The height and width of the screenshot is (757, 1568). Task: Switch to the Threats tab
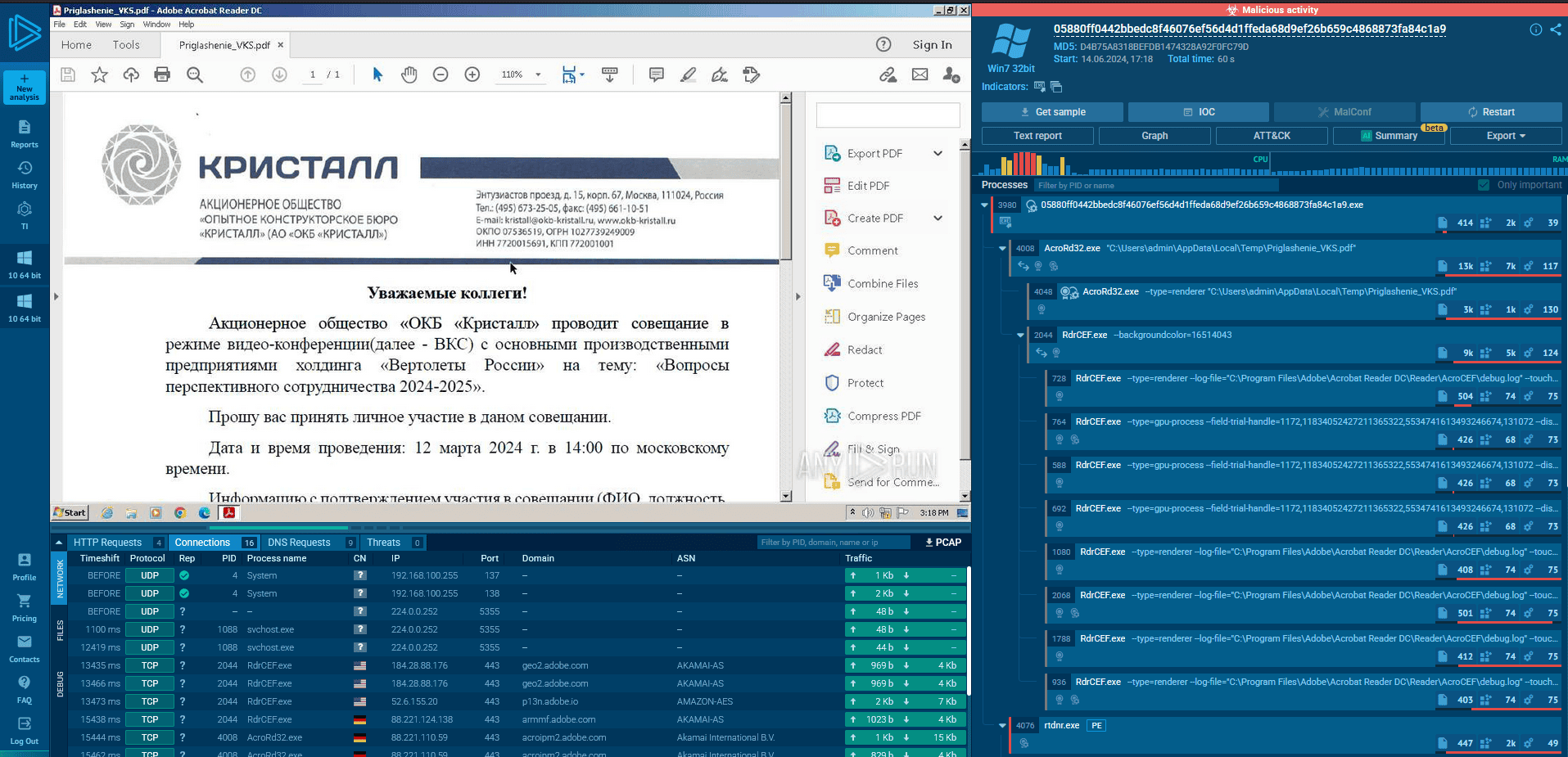pos(393,543)
